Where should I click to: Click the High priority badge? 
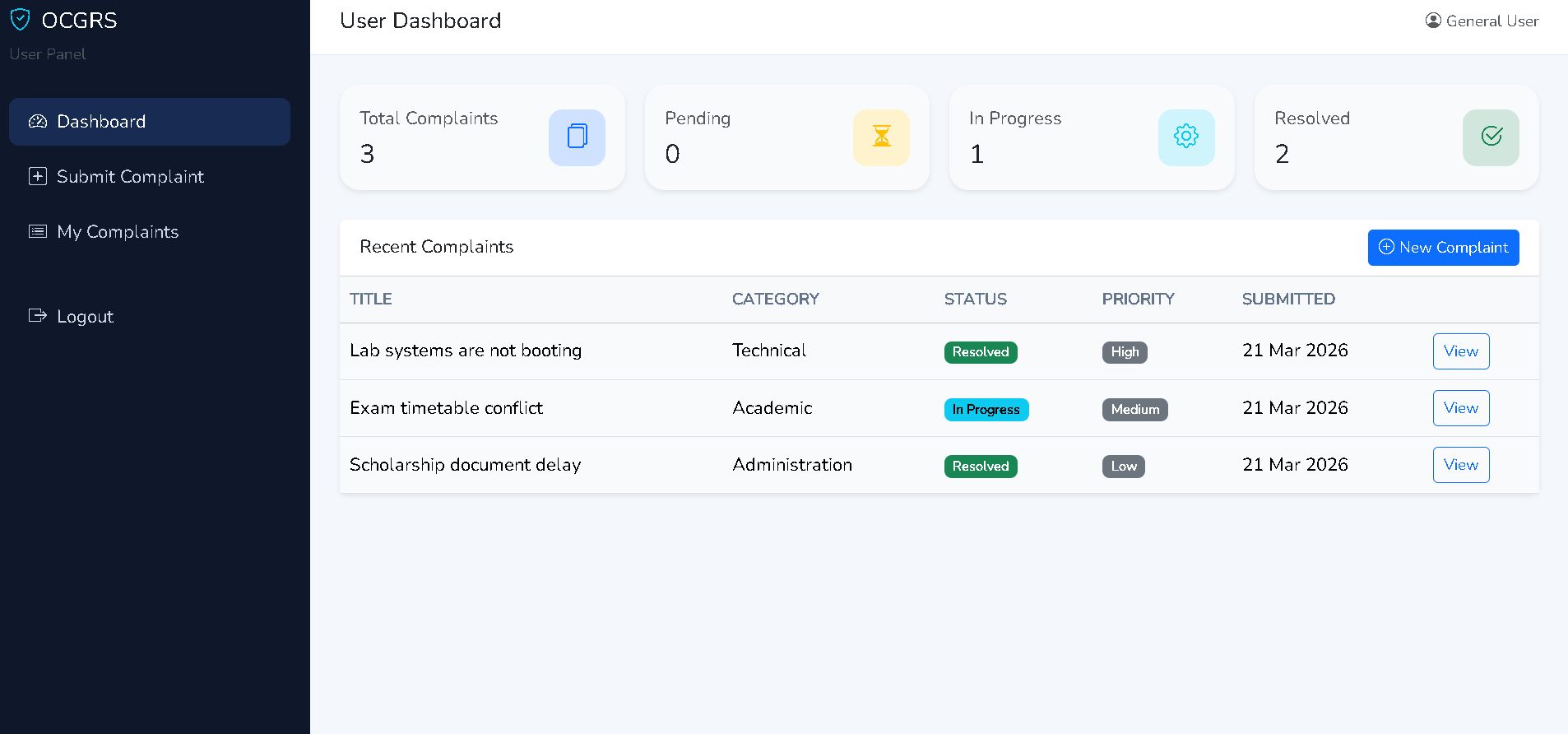point(1125,352)
